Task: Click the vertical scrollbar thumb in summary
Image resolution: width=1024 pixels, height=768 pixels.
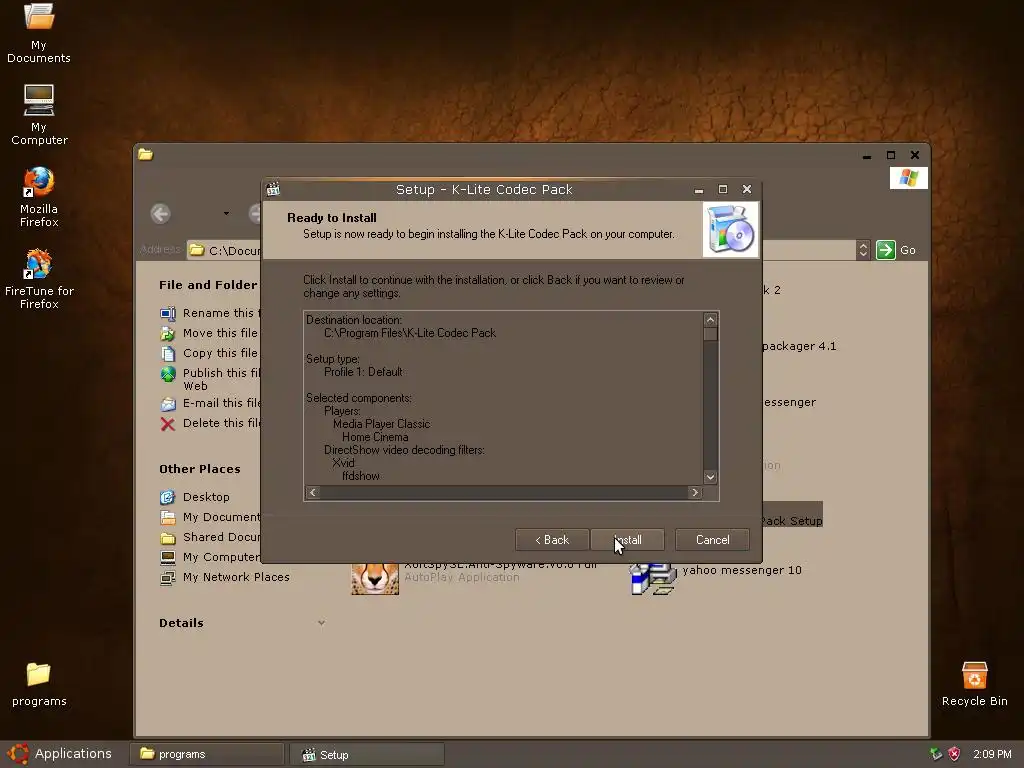Action: 711,334
